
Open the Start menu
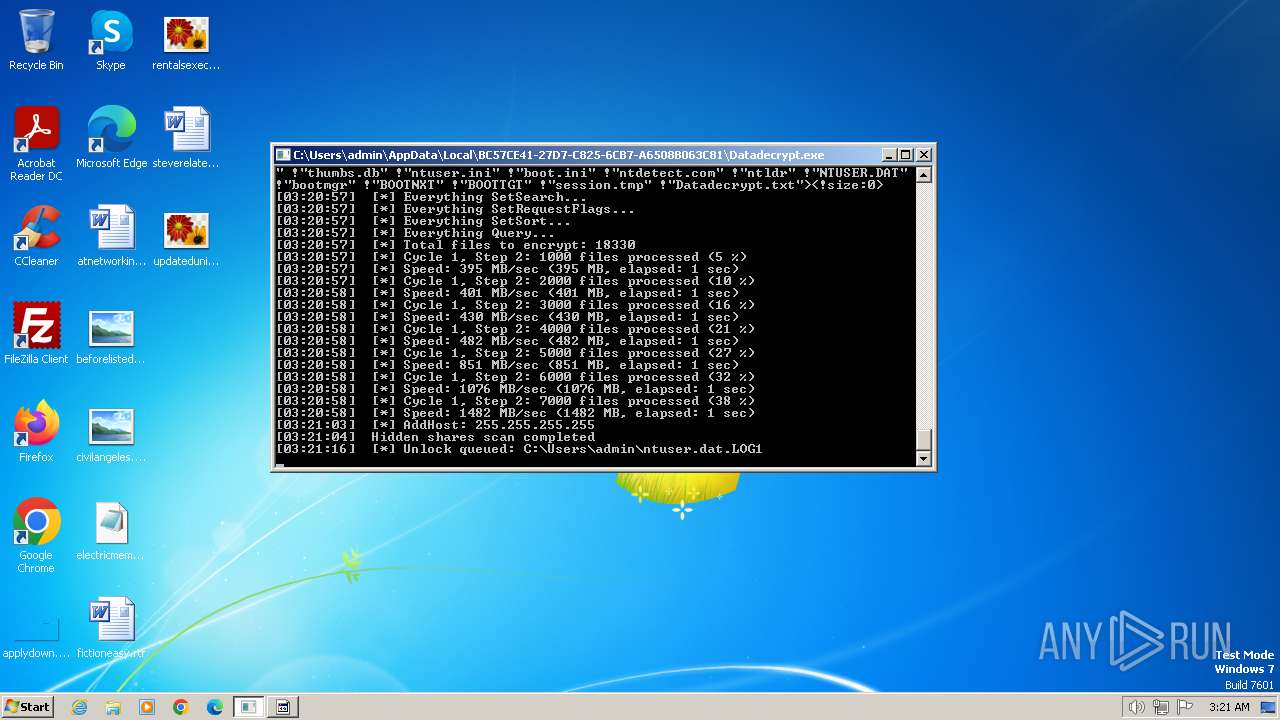tap(27, 706)
